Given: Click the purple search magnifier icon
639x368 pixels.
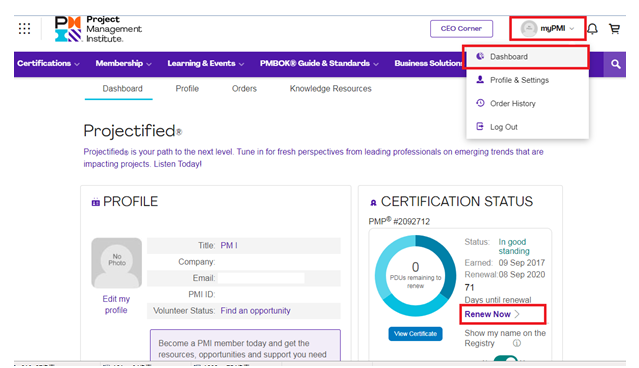Looking at the screenshot, I should (615, 64).
